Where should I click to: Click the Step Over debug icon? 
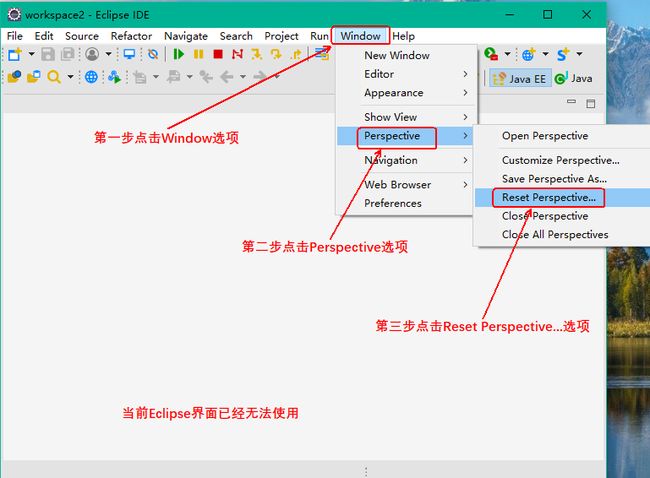point(276,54)
